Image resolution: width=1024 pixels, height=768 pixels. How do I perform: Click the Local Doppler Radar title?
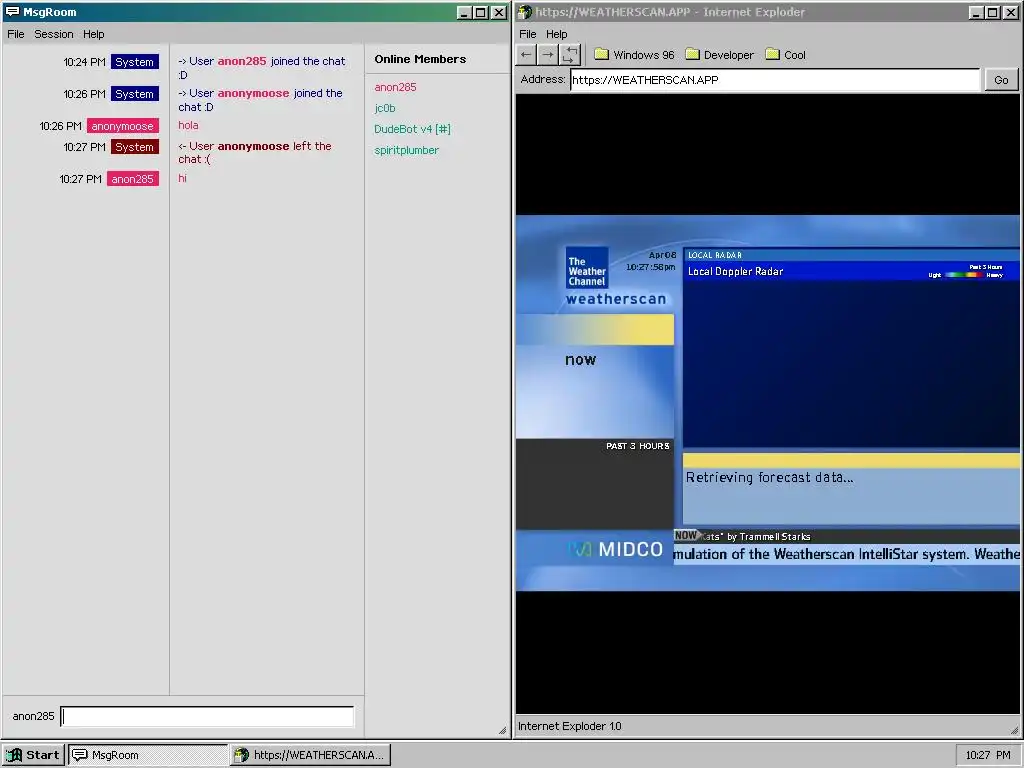pyautogui.click(x=735, y=271)
